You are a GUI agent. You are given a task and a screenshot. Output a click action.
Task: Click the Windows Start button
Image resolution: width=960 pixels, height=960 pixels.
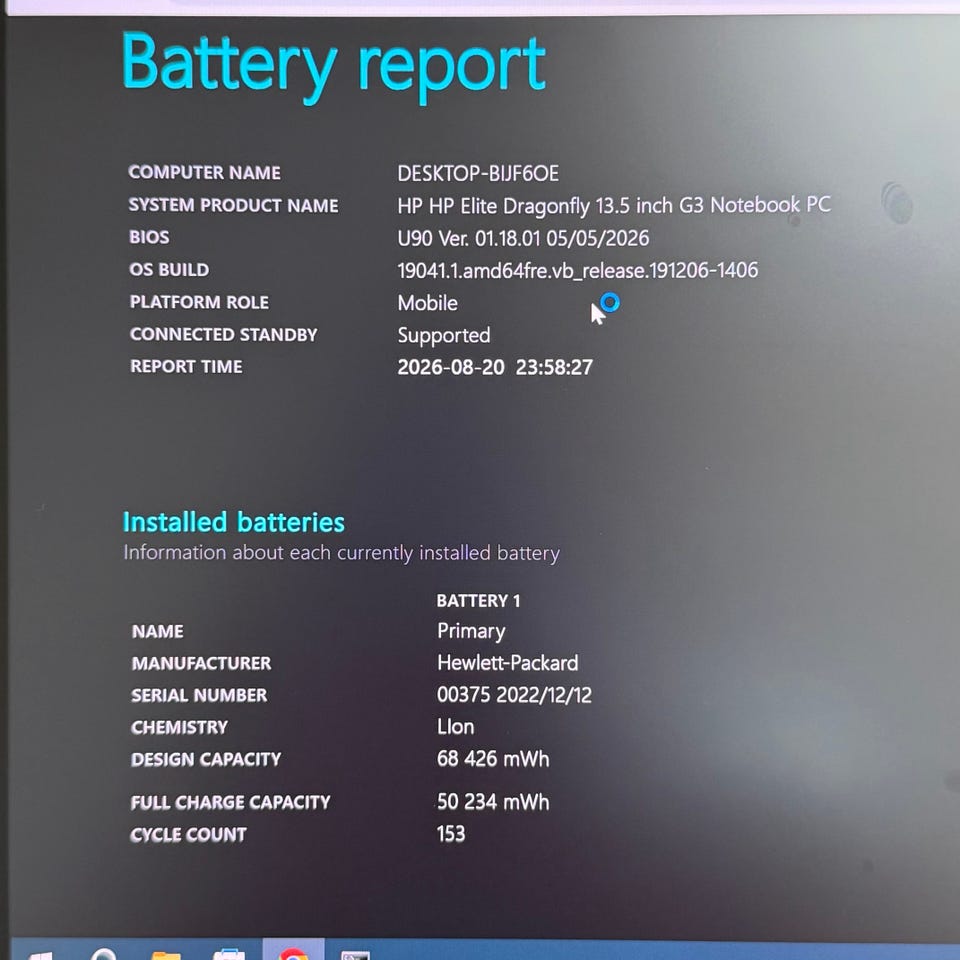[x=41, y=954]
